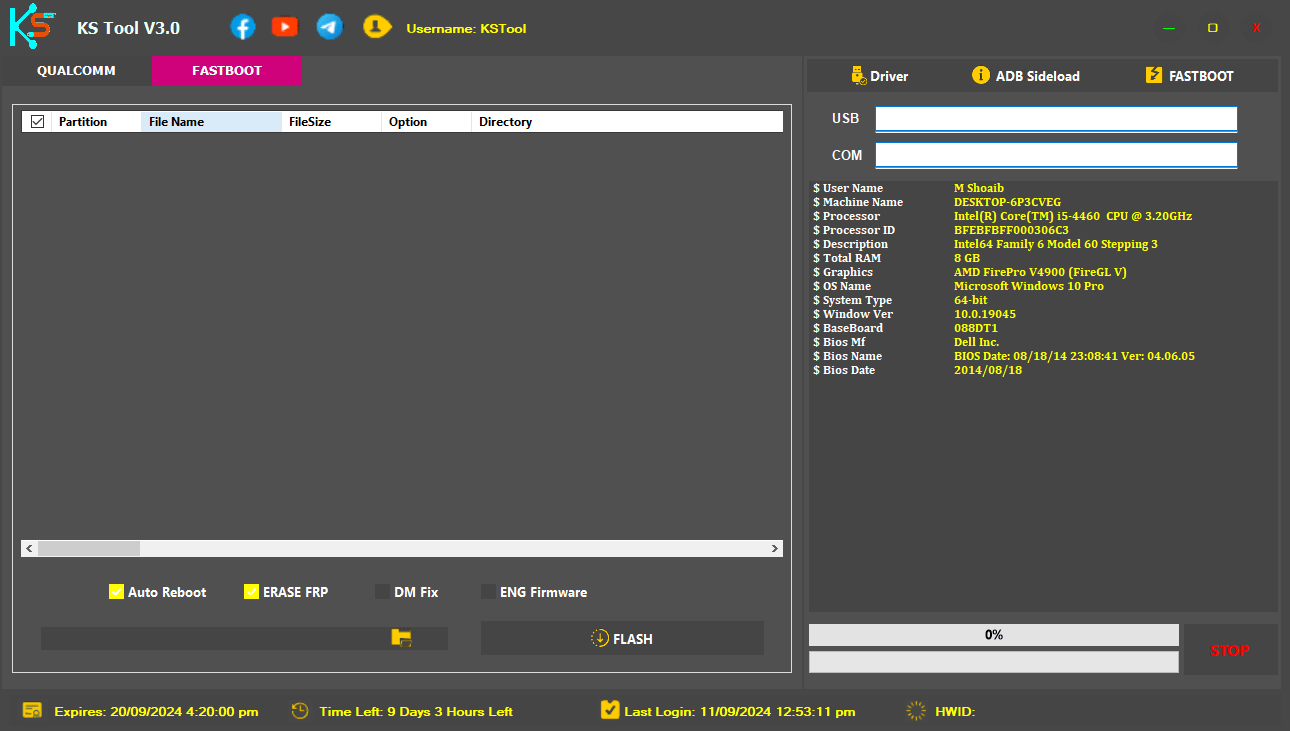Click the 088DT1 baseboard value
1290x731 pixels.
pyautogui.click(x=975, y=328)
